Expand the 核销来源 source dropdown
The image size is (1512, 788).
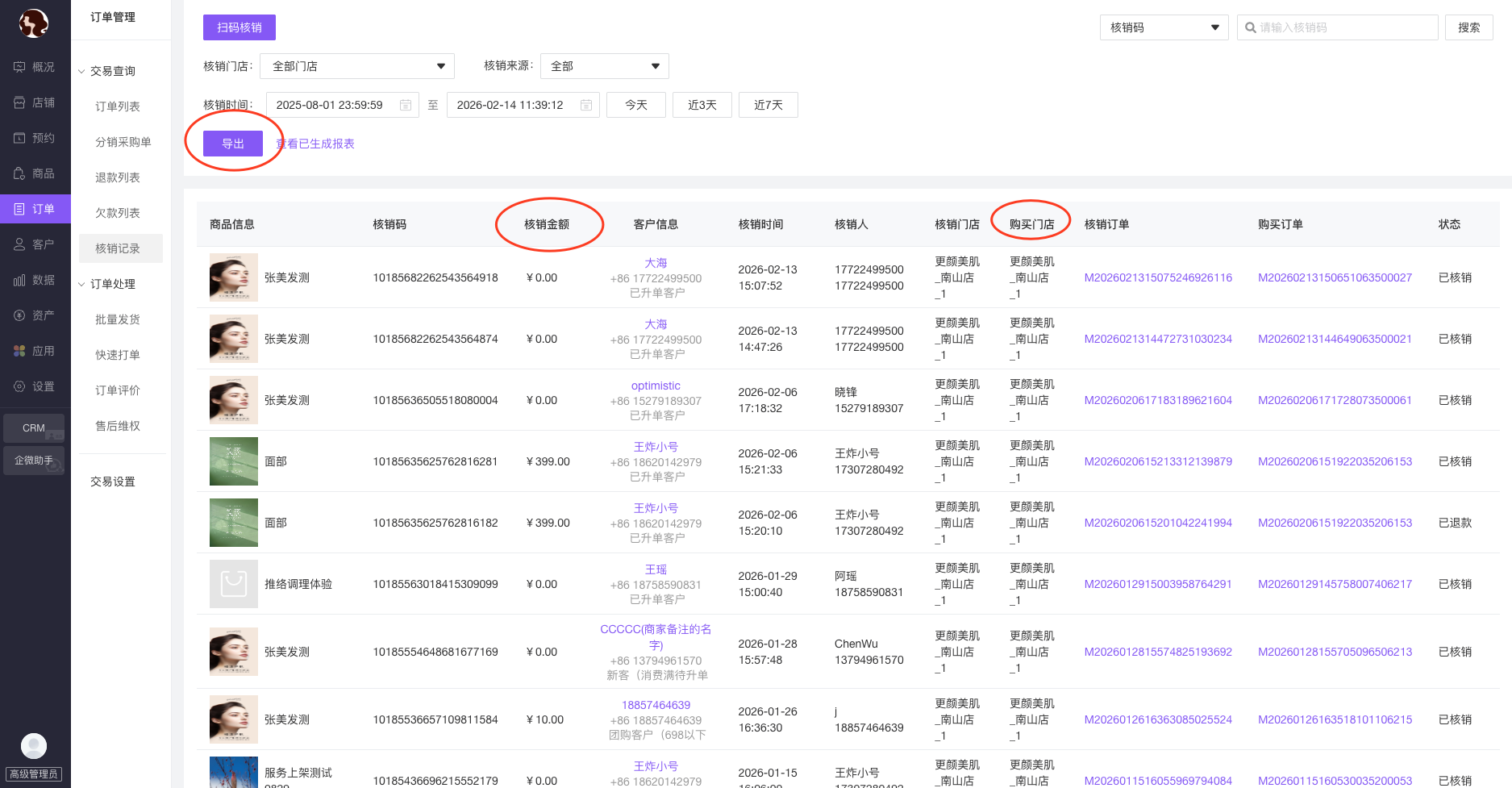(604, 66)
